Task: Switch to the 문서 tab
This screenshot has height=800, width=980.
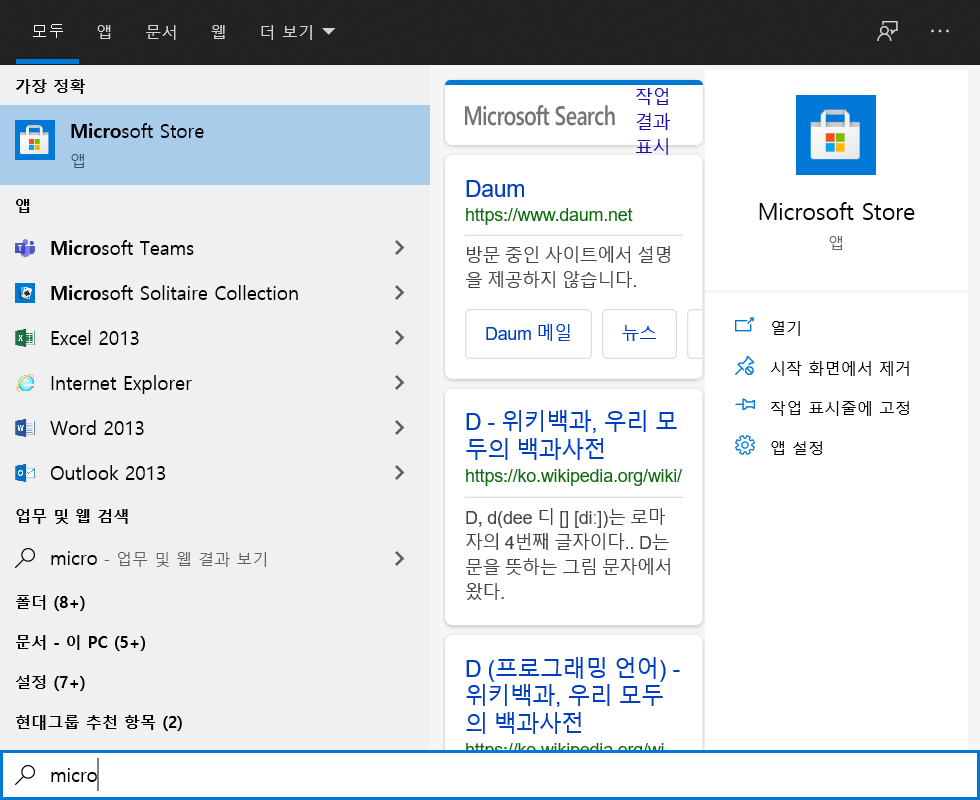Action: coord(161,31)
